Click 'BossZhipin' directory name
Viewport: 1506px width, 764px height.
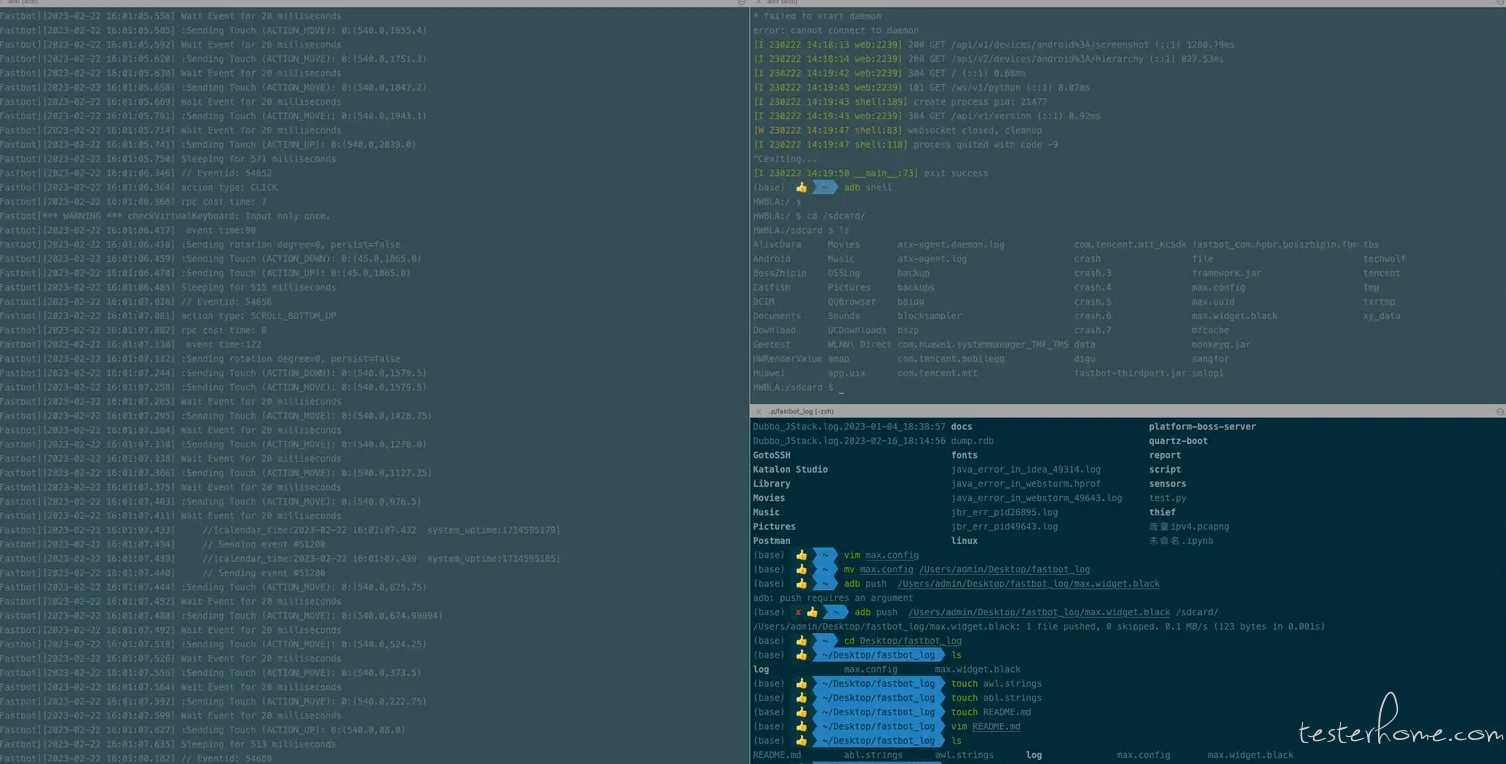(x=779, y=273)
